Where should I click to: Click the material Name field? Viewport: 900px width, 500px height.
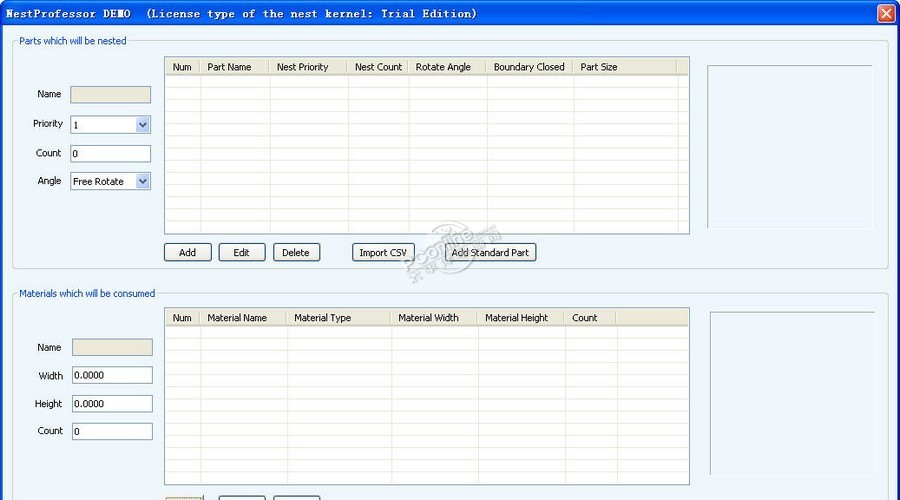112,347
